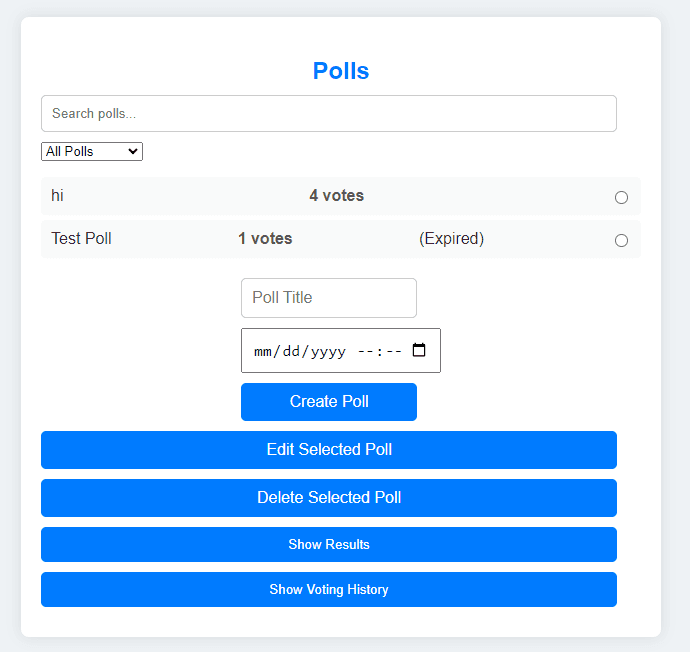Open the calendar picker icon in date field

[x=419, y=351]
